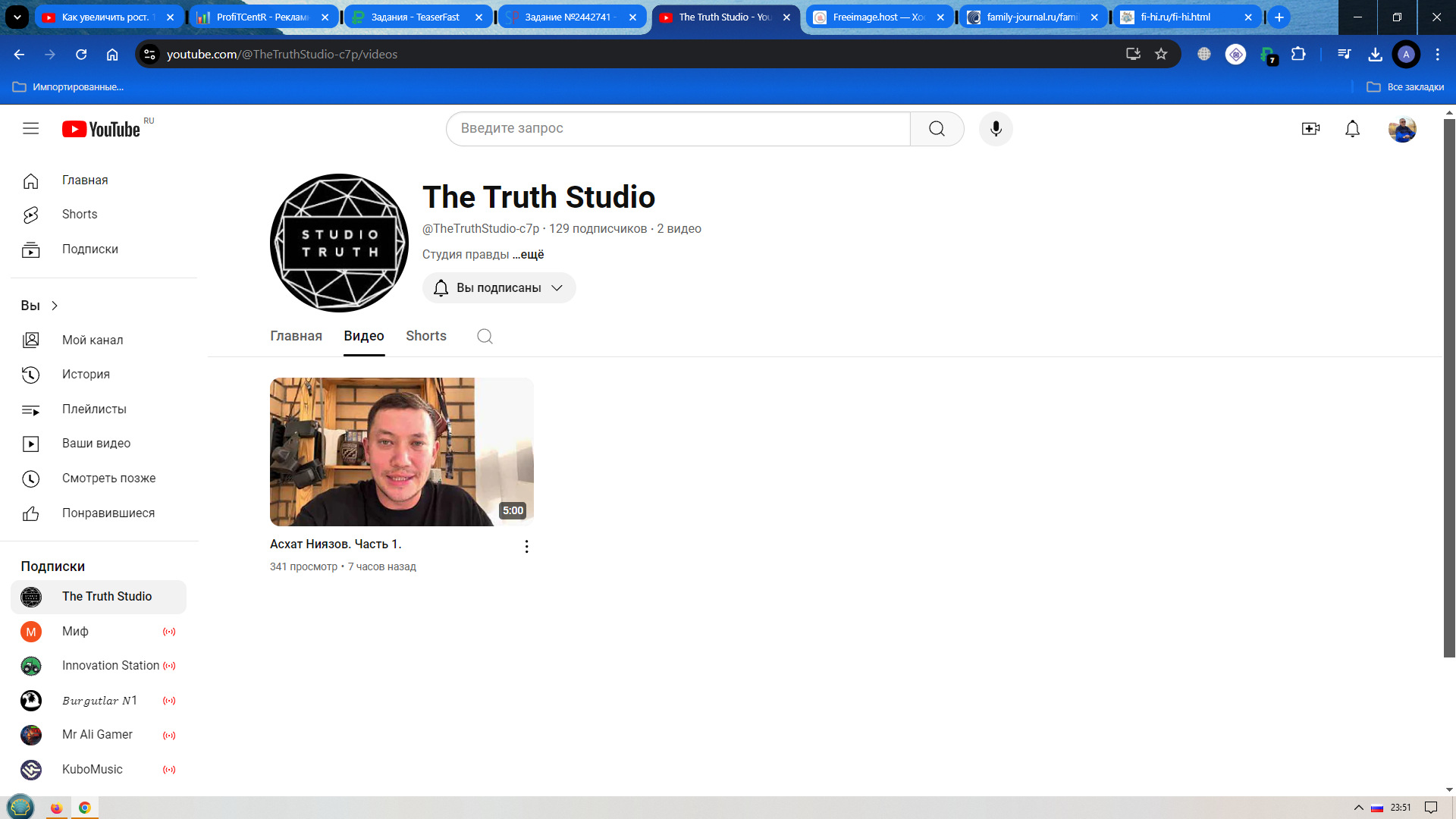Image resolution: width=1456 pixels, height=819 pixels.
Task: Switch to the ProfiTCentR browser tab
Action: point(262,17)
